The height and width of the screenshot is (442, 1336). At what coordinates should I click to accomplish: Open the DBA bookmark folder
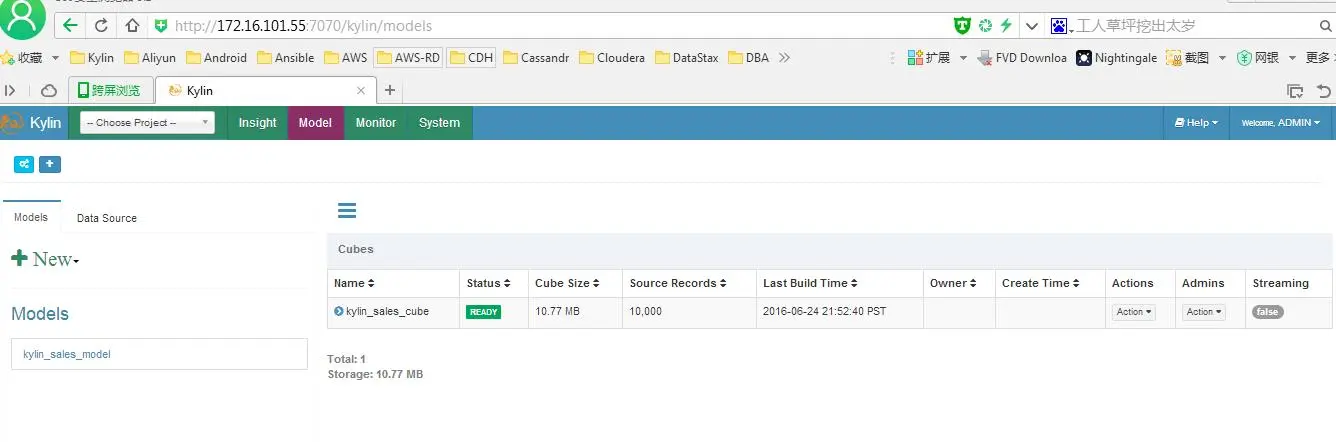tap(749, 57)
